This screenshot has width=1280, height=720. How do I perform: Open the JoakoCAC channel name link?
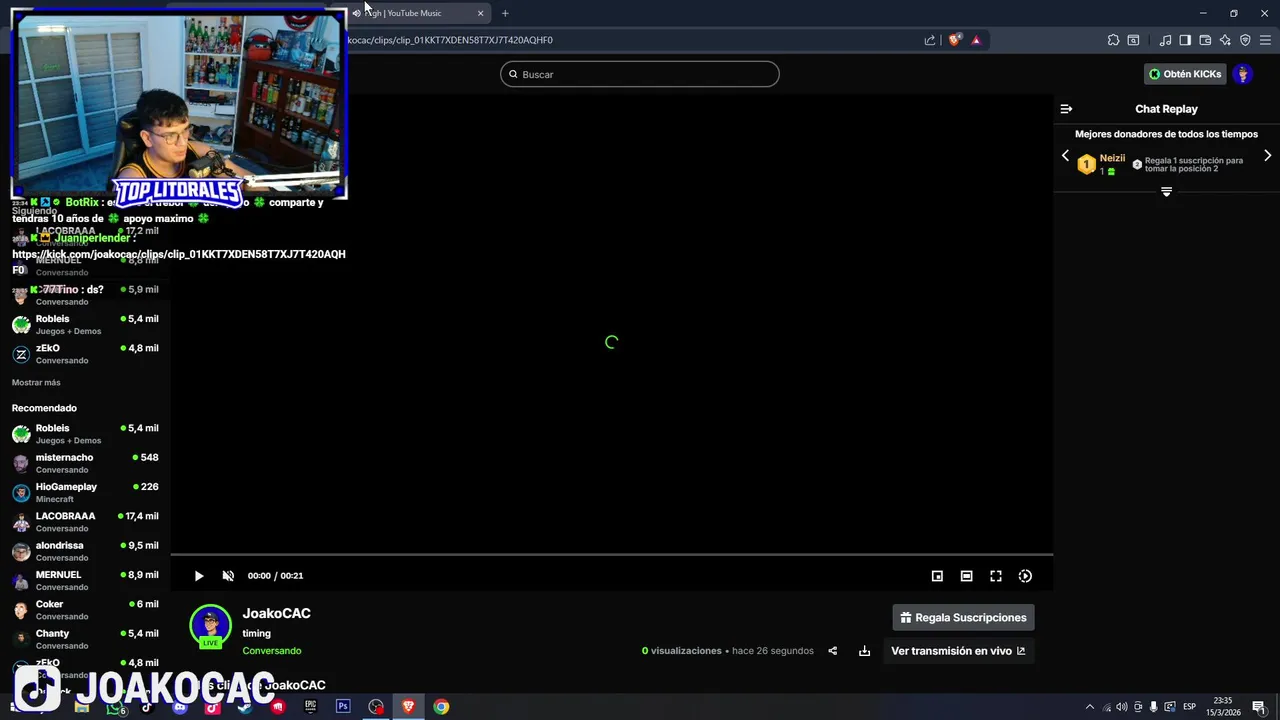pyautogui.click(x=276, y=613)
